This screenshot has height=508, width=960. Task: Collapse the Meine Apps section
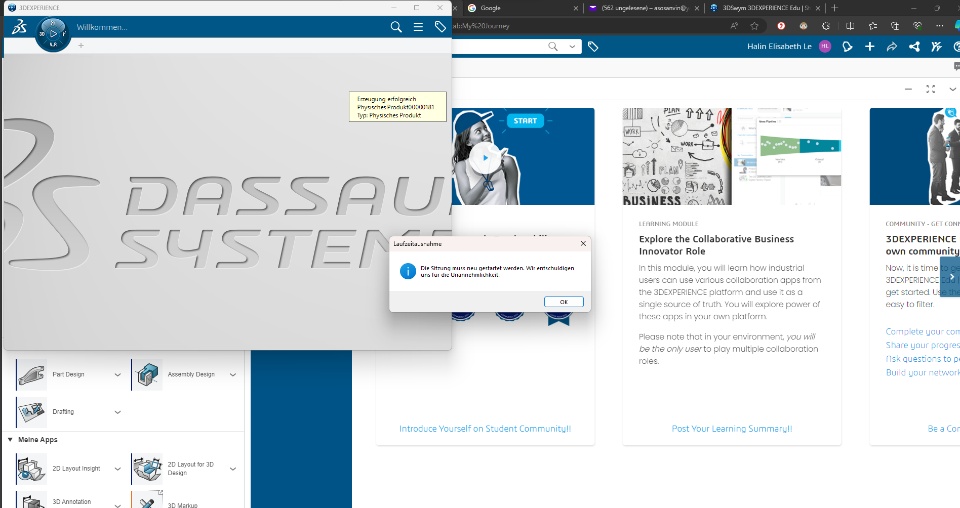10,439
